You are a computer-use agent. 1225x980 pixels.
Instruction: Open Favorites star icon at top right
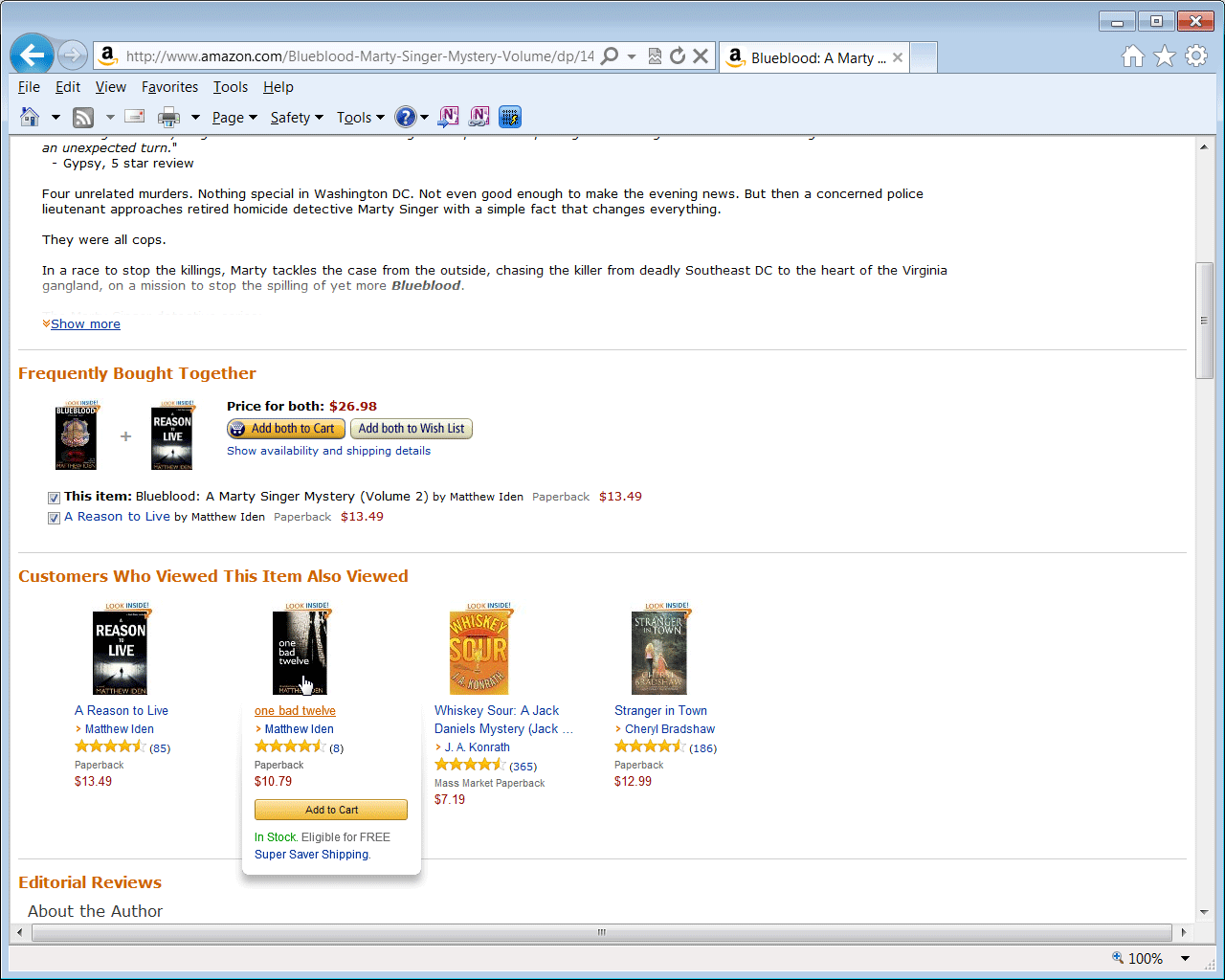coord(1165,56)
